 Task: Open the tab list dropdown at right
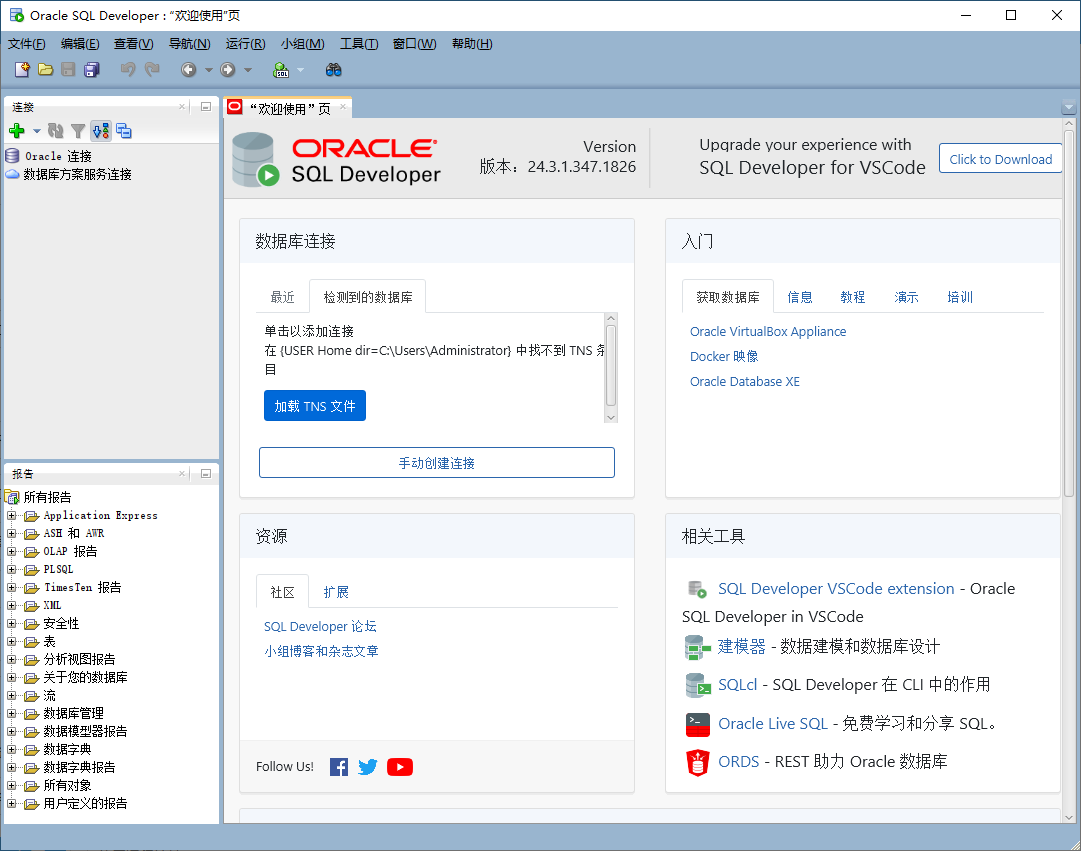(x=1069, y=108)
